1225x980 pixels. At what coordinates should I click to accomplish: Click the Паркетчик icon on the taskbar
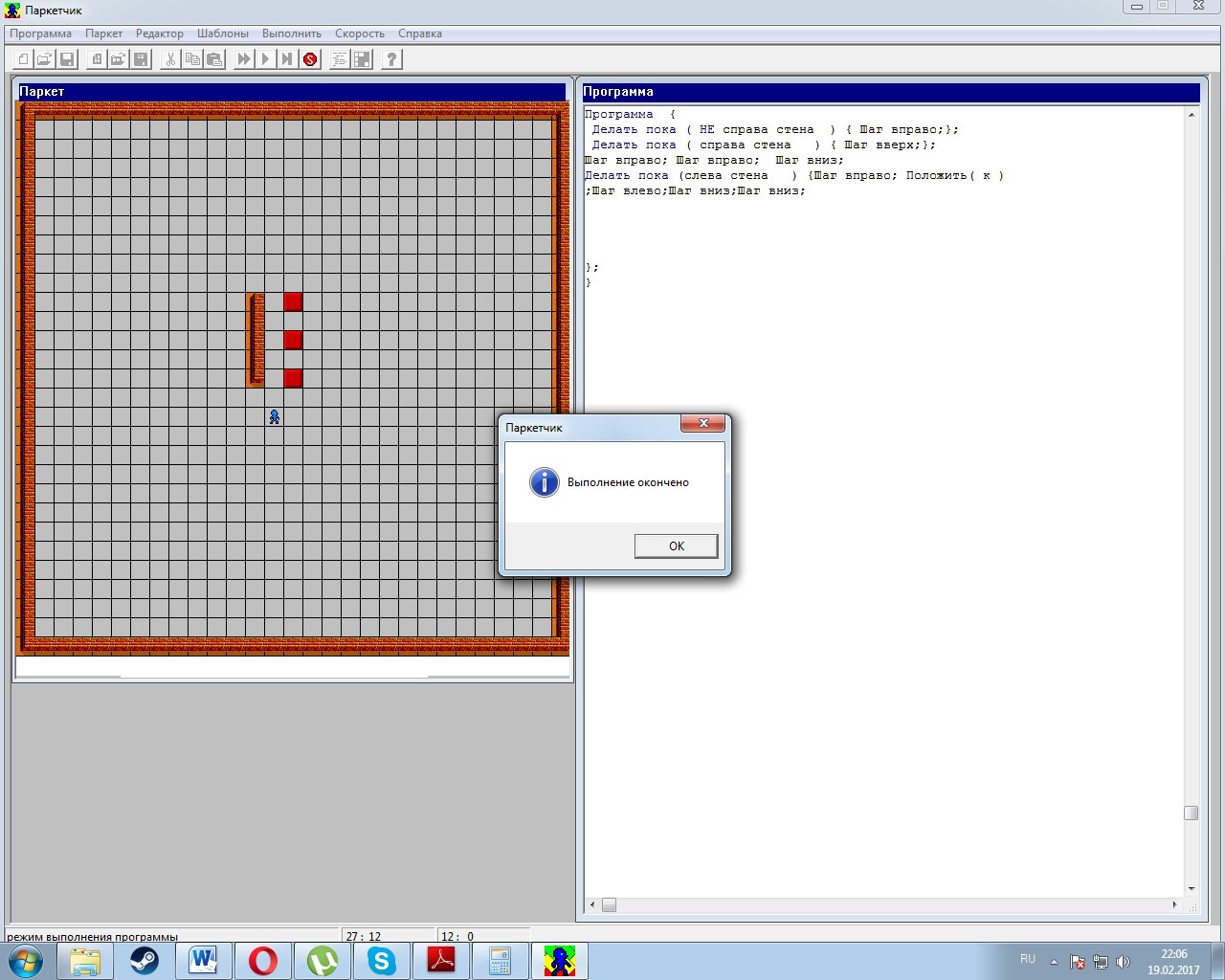pos(560,961)
